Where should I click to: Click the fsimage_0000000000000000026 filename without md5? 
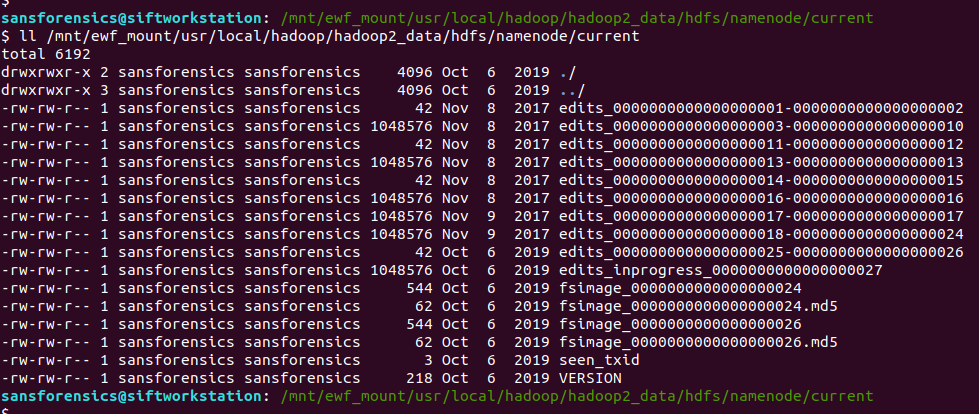click(681, 325)
